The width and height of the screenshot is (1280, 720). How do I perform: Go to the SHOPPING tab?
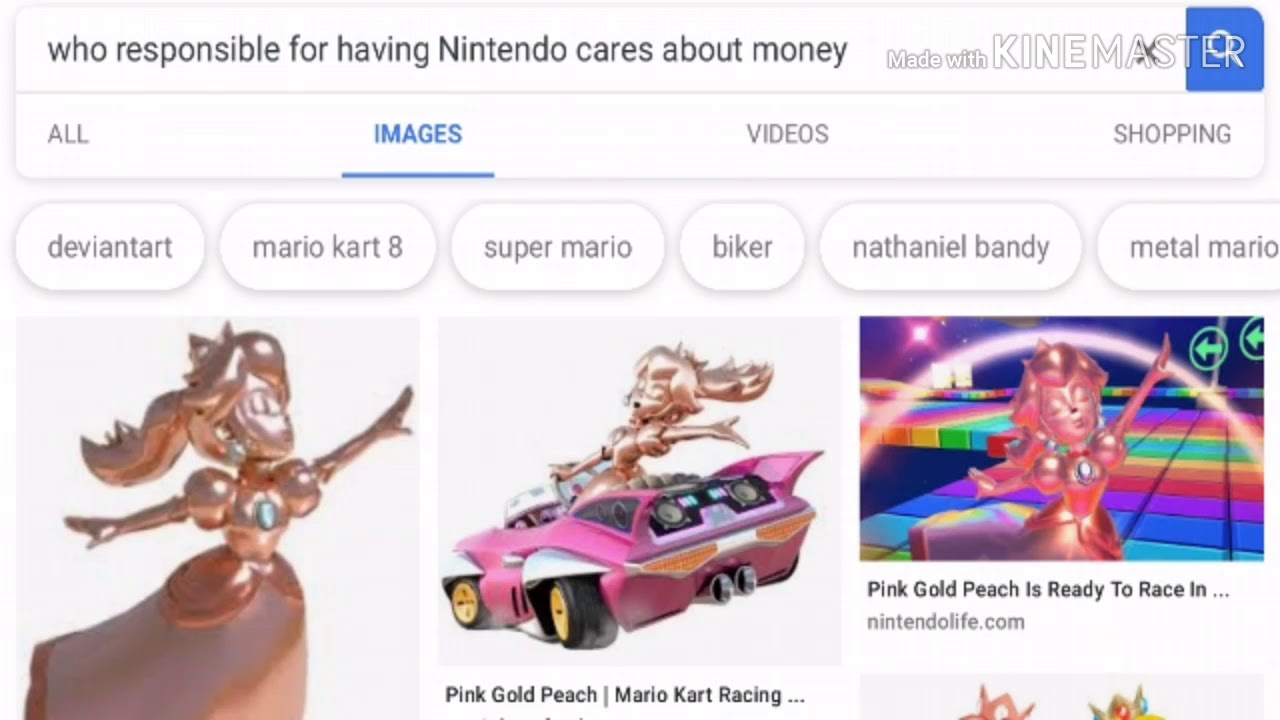click(x=1172, y=134)
